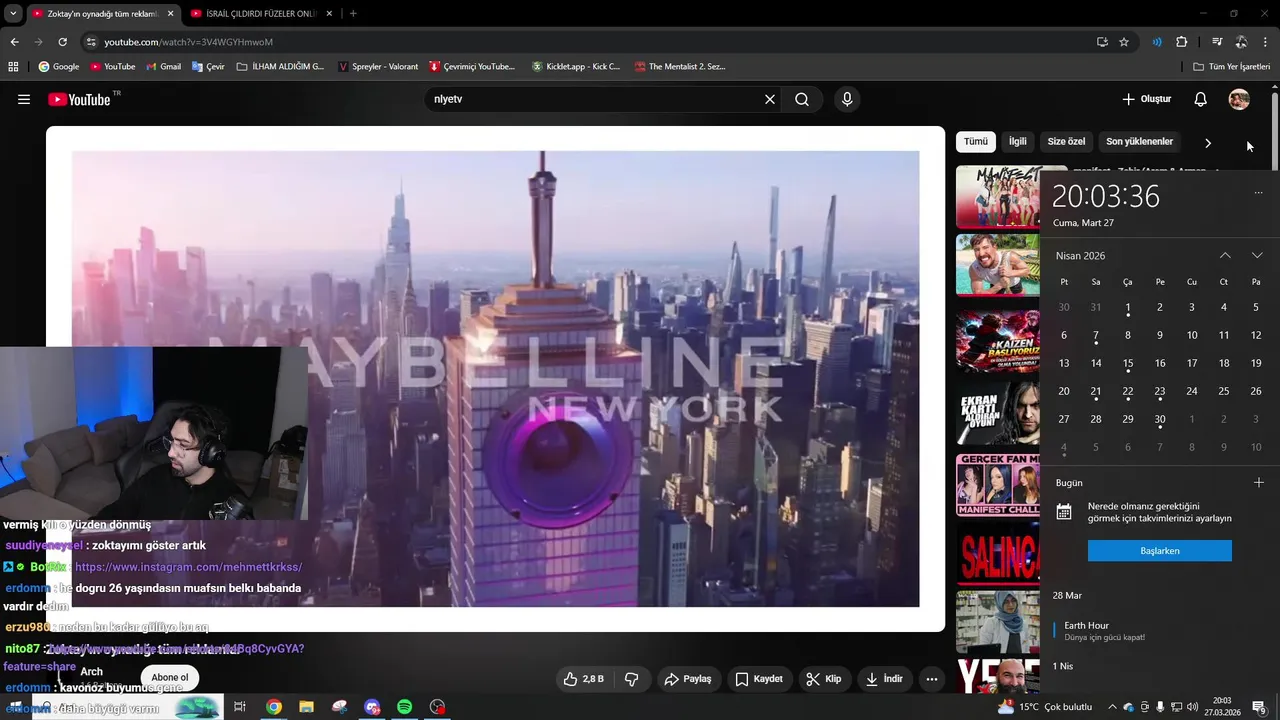
Task: Open the Spreyler - Valorant bookmark
Action: tap(378, 66)
